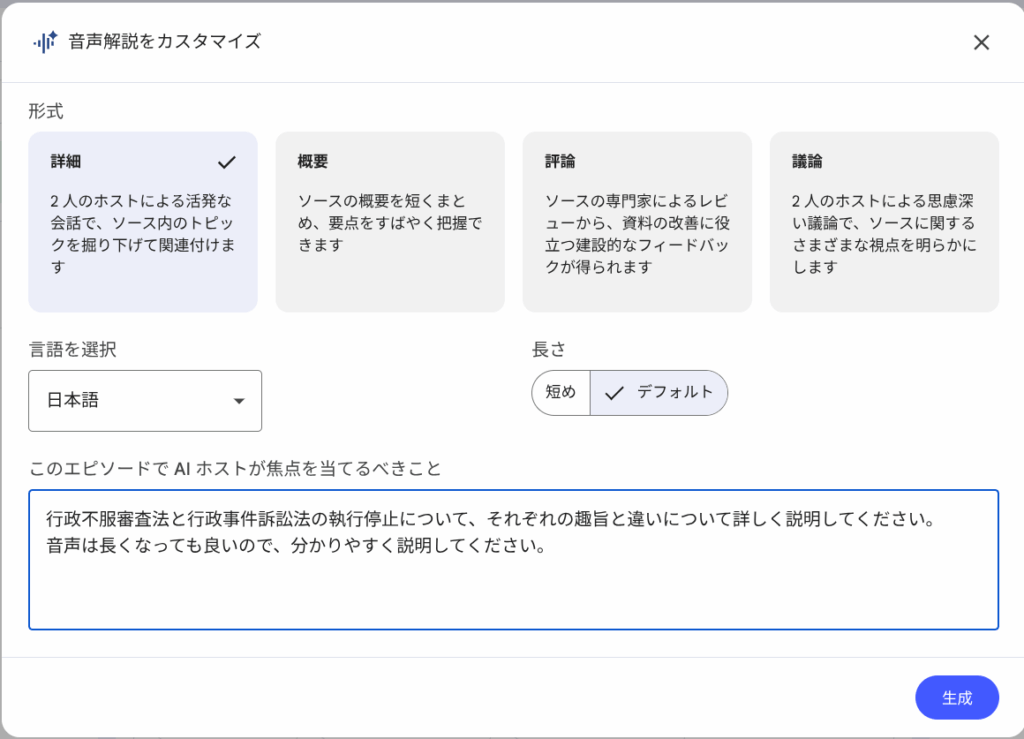Choose the 概要 format option

coord(390,222)
